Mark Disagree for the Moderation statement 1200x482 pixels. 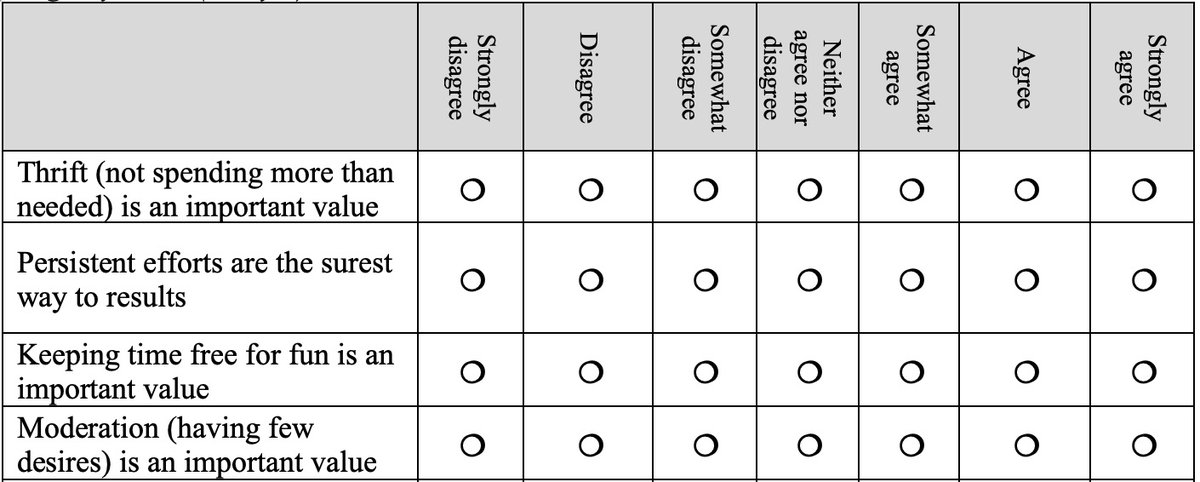click(590, 443)
